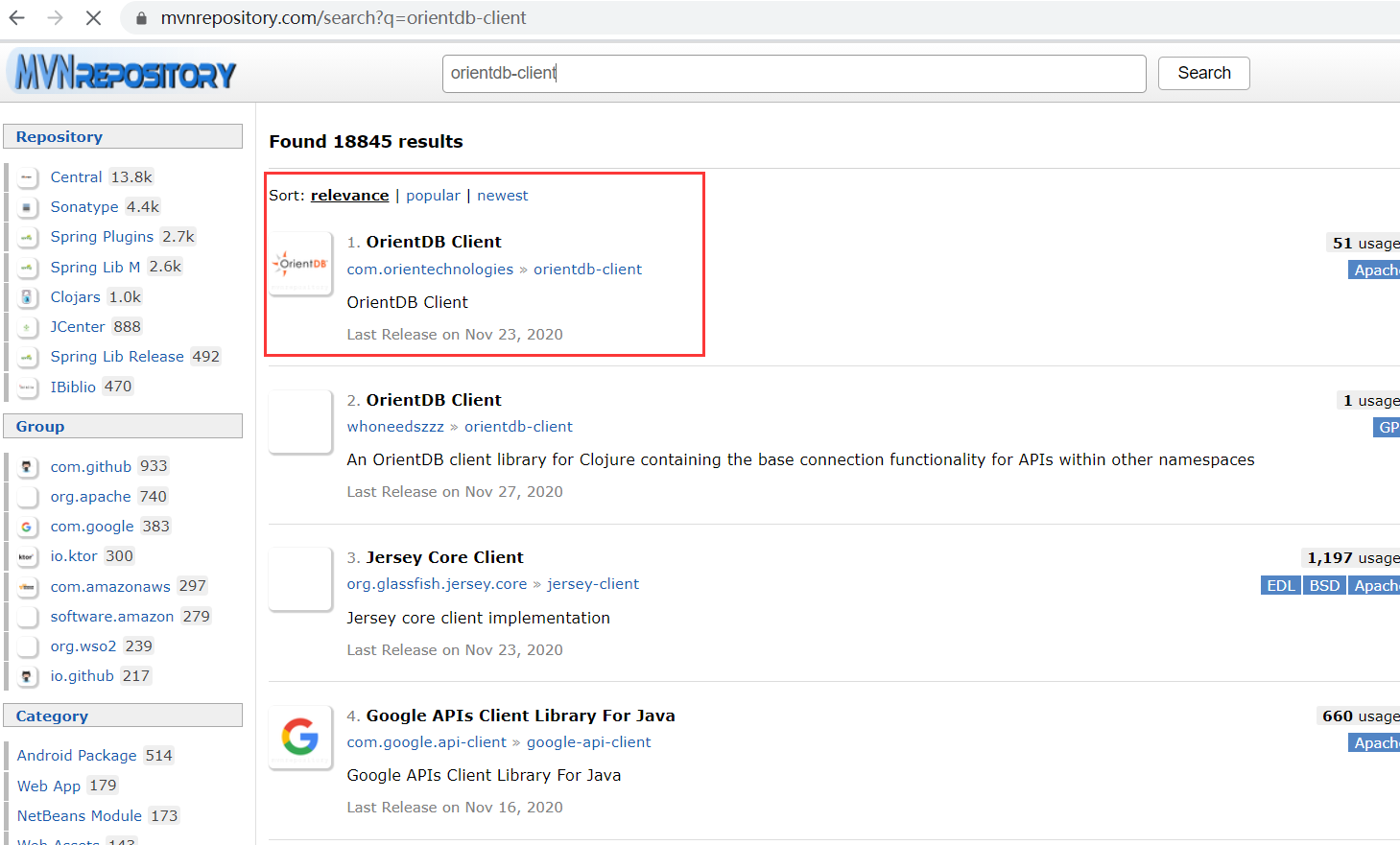This screenshot has height=845, width=1400.
Task: Click the Google logo thumbnail
Action: coord(300,738)
